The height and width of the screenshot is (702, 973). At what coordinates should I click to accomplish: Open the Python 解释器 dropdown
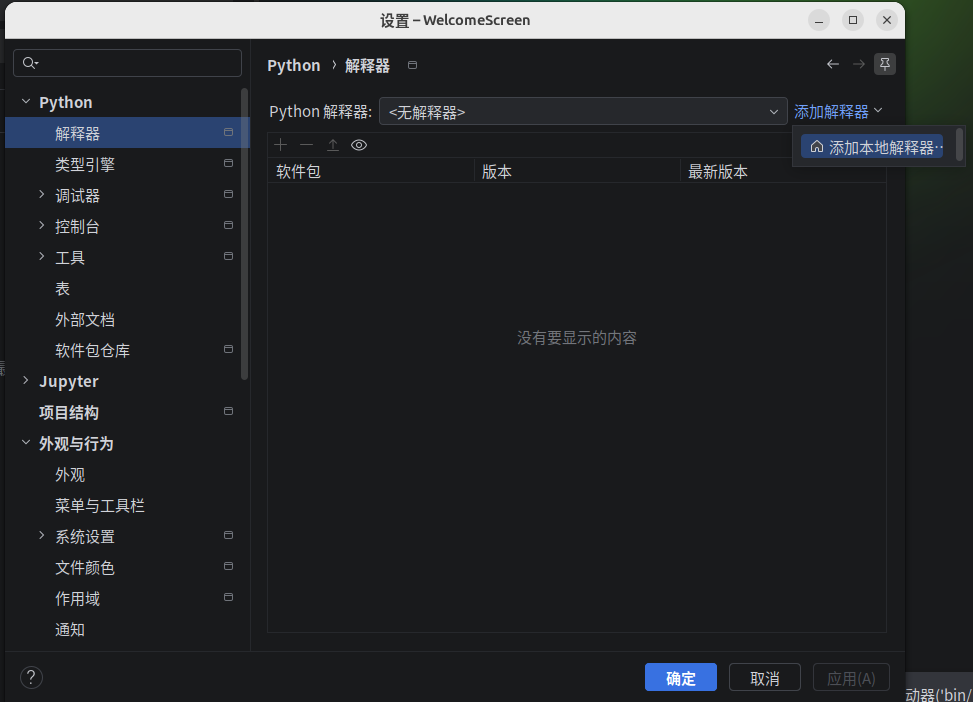coord(583,112)
